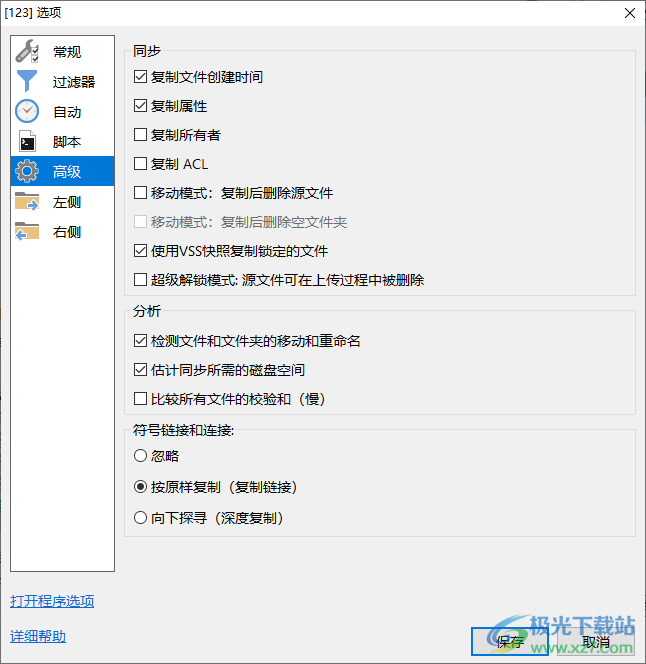Click the gear icon for 高级
This screenshot has height=664, width=646.
pyautogui.click(x=27, y=171)
